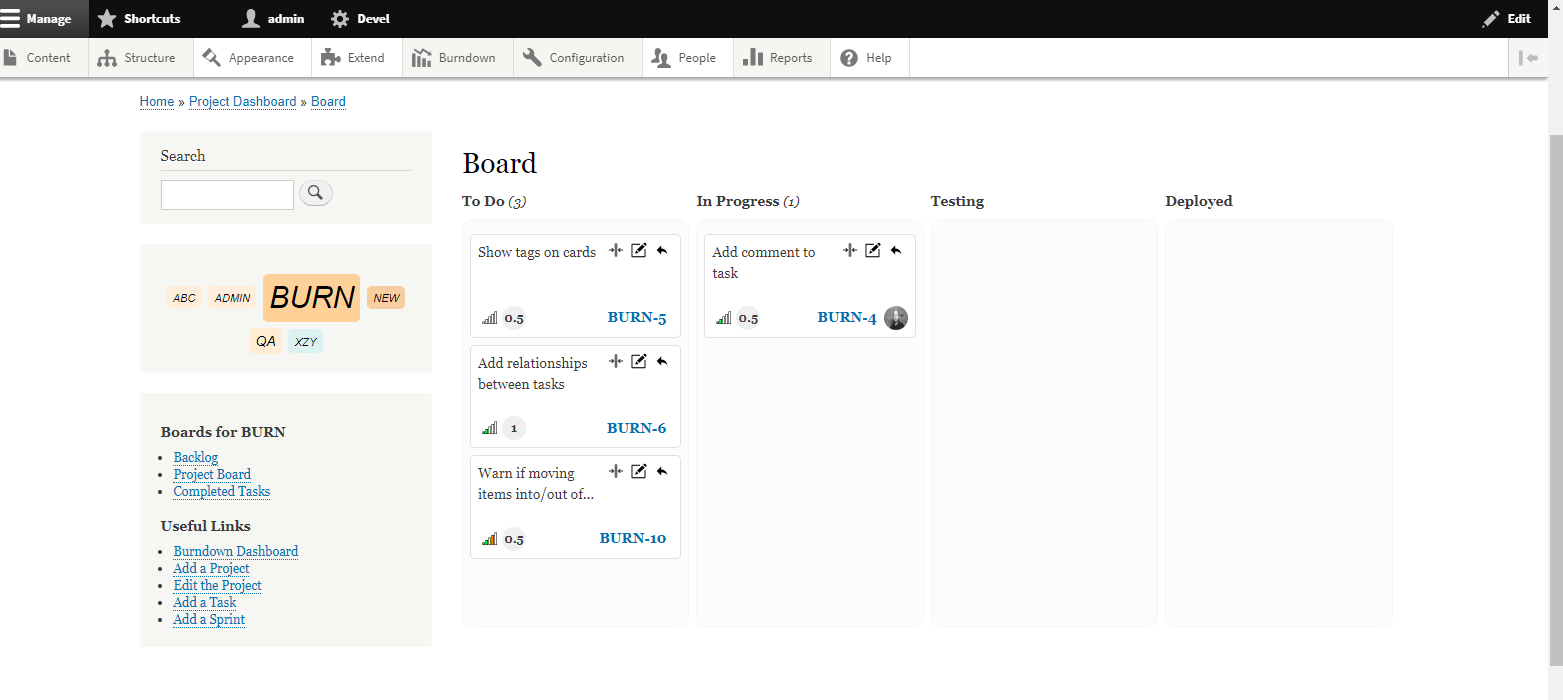Image resolution: width=1563 pixels, height=700 pixels.
Task: Toggle the NEW tag filter
Action: click(385, 297)
